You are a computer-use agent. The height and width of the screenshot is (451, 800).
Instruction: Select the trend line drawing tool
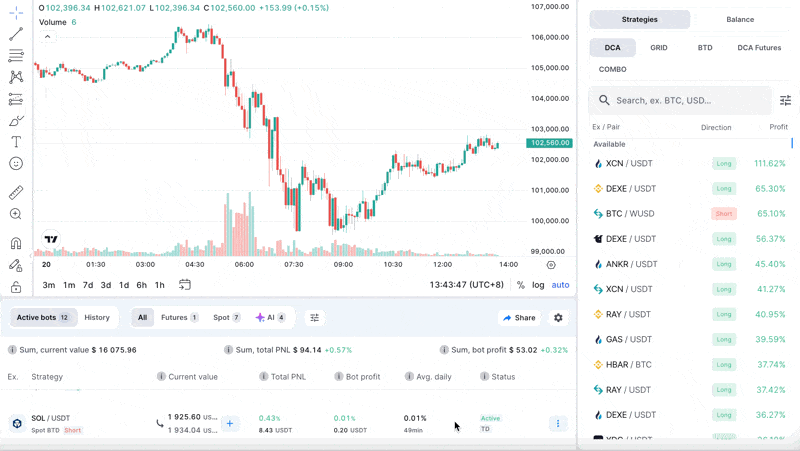(16, 34)
